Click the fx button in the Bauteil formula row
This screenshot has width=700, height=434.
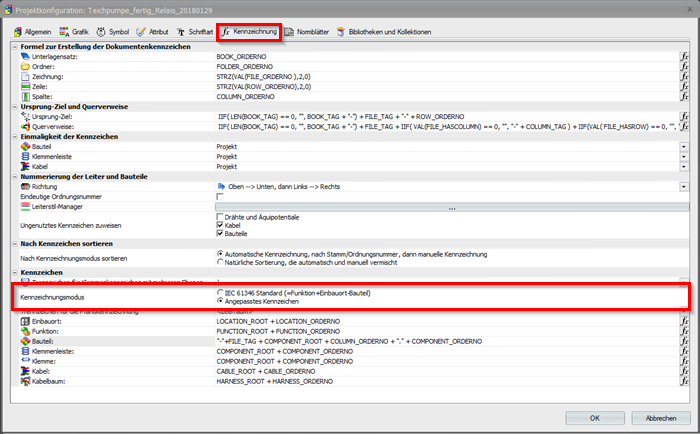pyautogui.click(x=684, y=341)
